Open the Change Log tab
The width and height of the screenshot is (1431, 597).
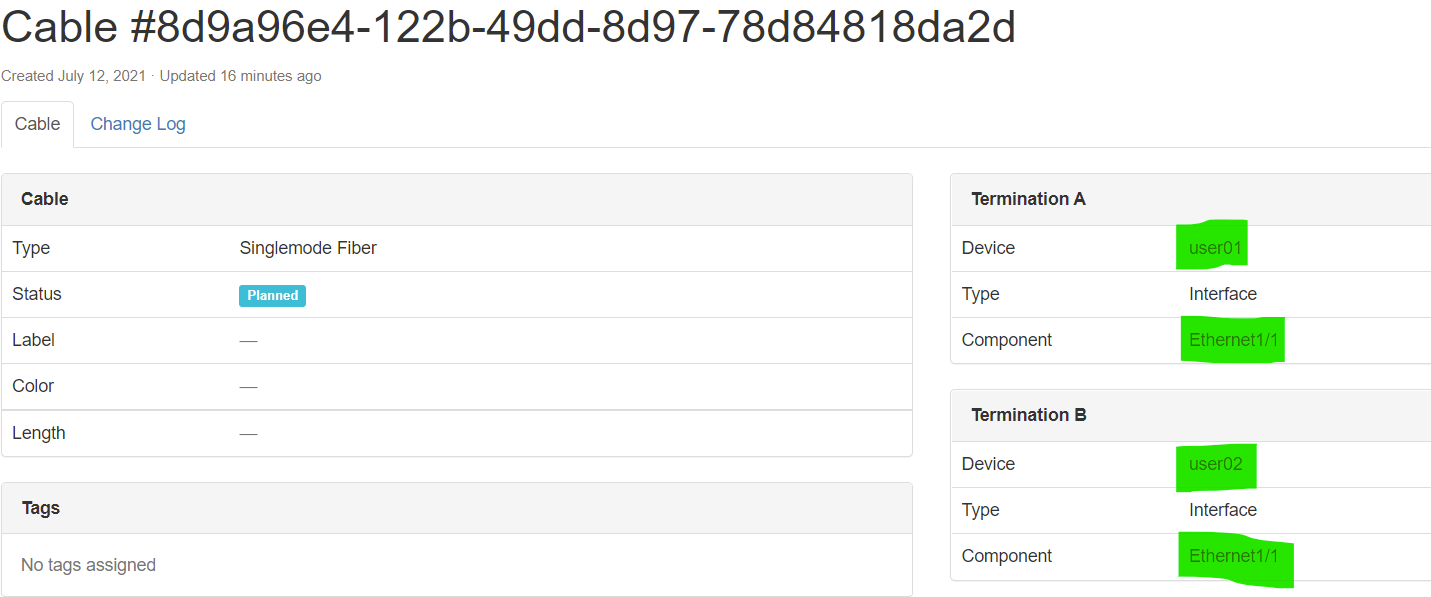[x=137, y=123]
